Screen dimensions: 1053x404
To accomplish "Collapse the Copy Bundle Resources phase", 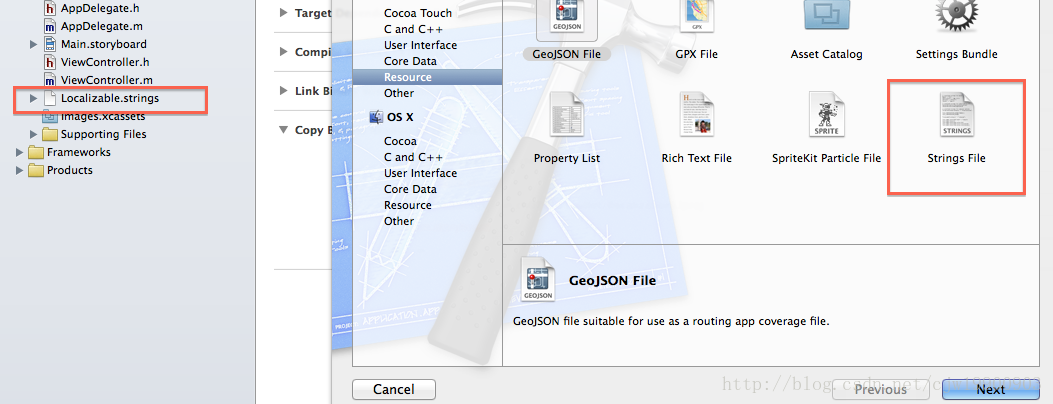I will click(283, 130).
